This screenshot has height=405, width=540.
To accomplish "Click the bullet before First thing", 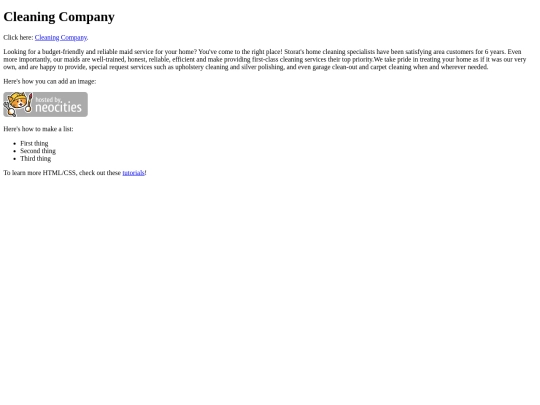I will [x=14, y=144].
